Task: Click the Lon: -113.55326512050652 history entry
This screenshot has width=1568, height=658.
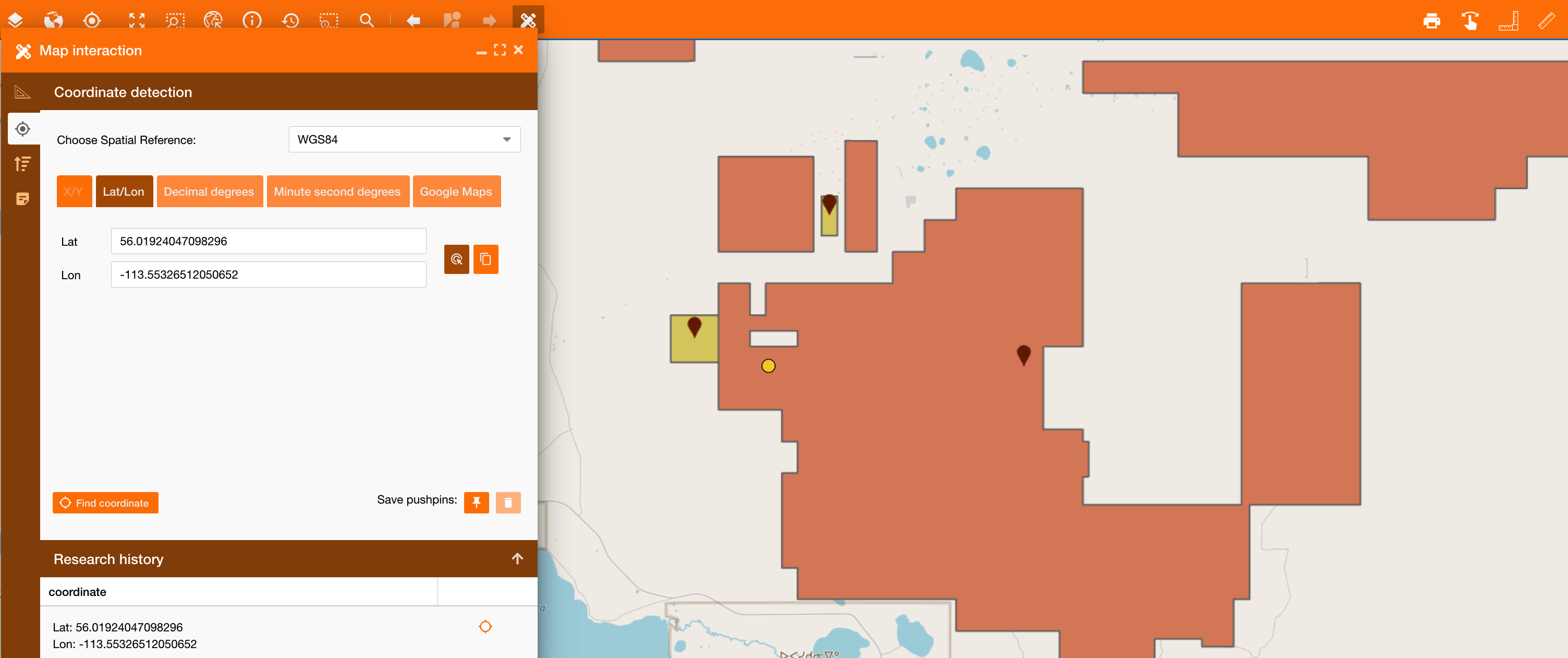Action: 124,644
